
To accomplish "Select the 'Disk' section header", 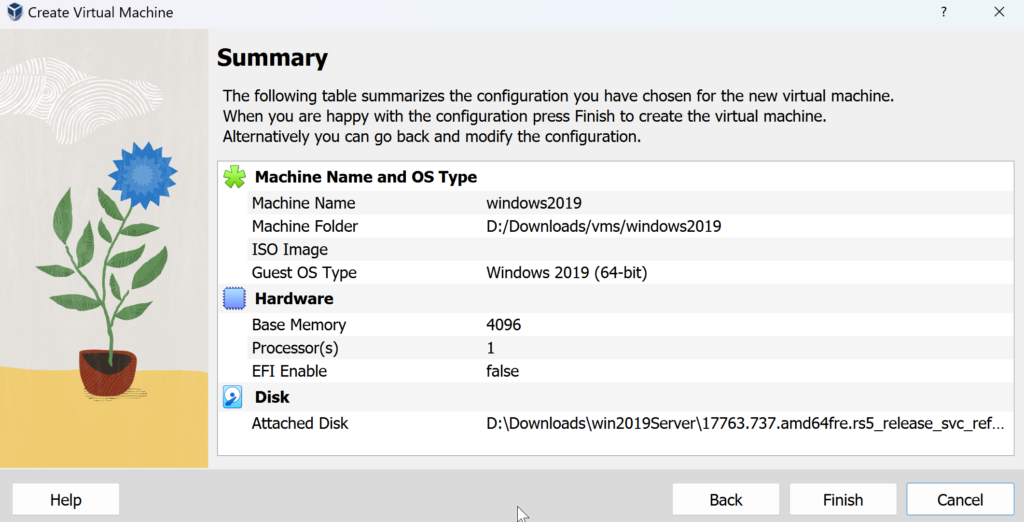I will [x=272, y=397].
